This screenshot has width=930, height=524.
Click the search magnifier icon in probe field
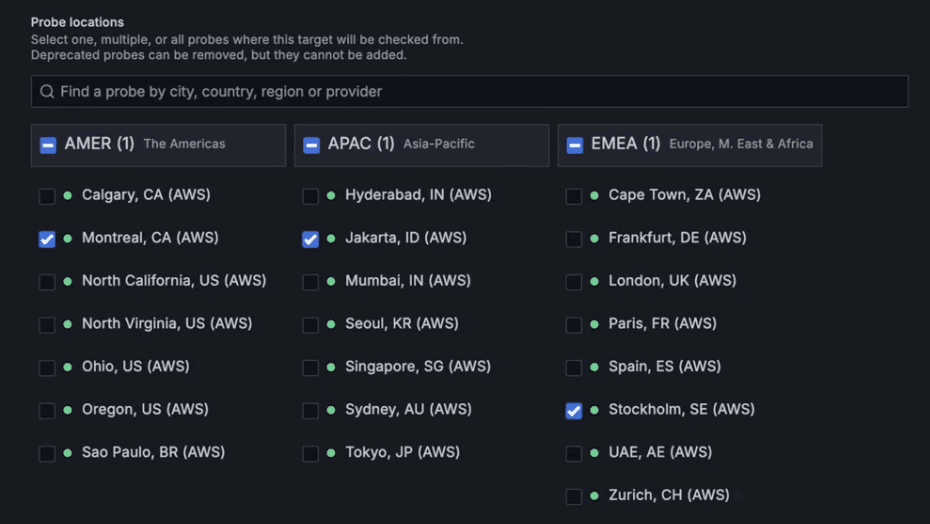[x=47, y=91]
